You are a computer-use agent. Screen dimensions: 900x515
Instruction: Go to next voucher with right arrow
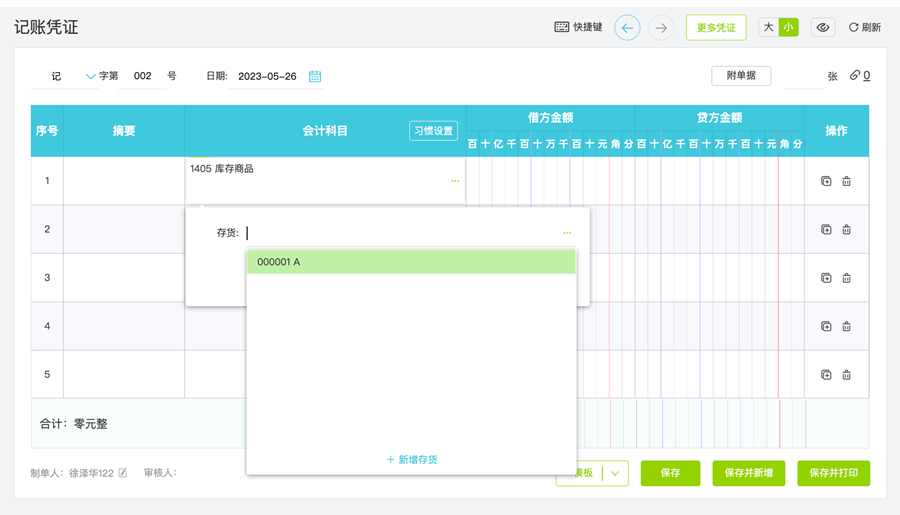click(661, 28)
